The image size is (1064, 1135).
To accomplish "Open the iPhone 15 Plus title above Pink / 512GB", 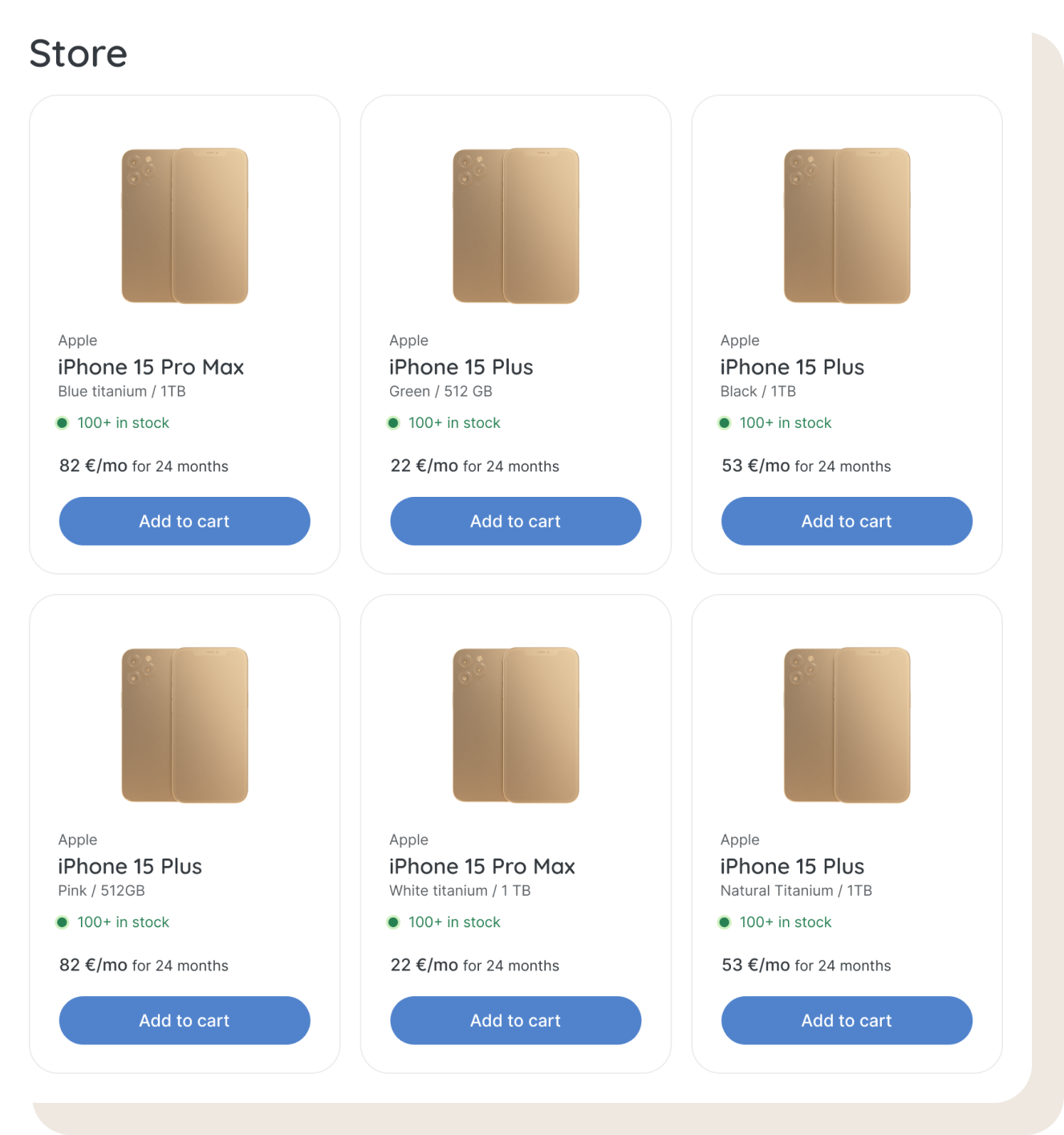I will pos(130,866).
